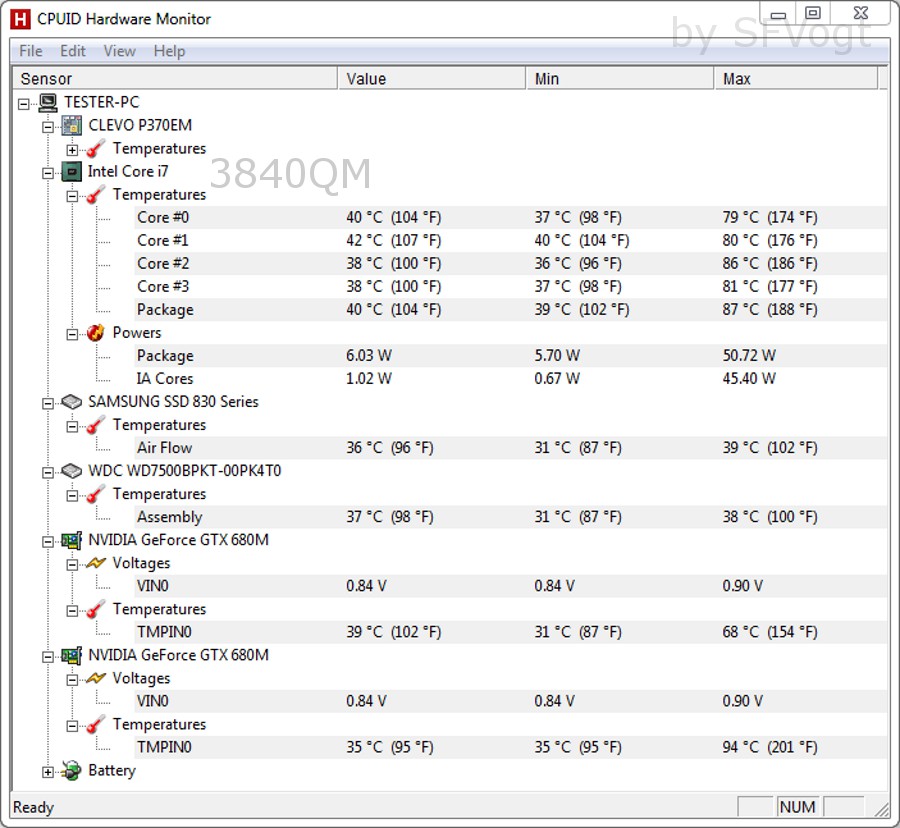900x828 pixels.
Task: Click the flame icon beside Powers
Action: click(96, 333)
